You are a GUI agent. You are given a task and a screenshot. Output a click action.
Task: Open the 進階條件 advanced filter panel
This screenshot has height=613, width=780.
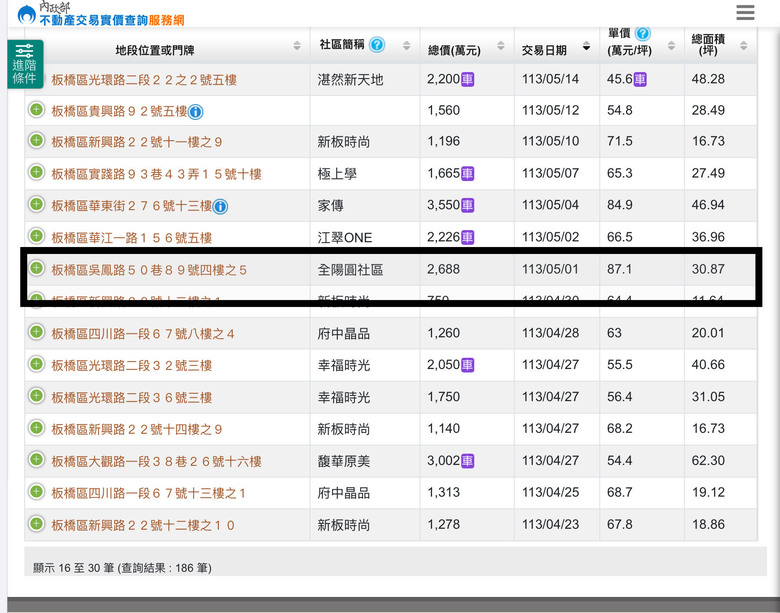[x=25, y=64]
